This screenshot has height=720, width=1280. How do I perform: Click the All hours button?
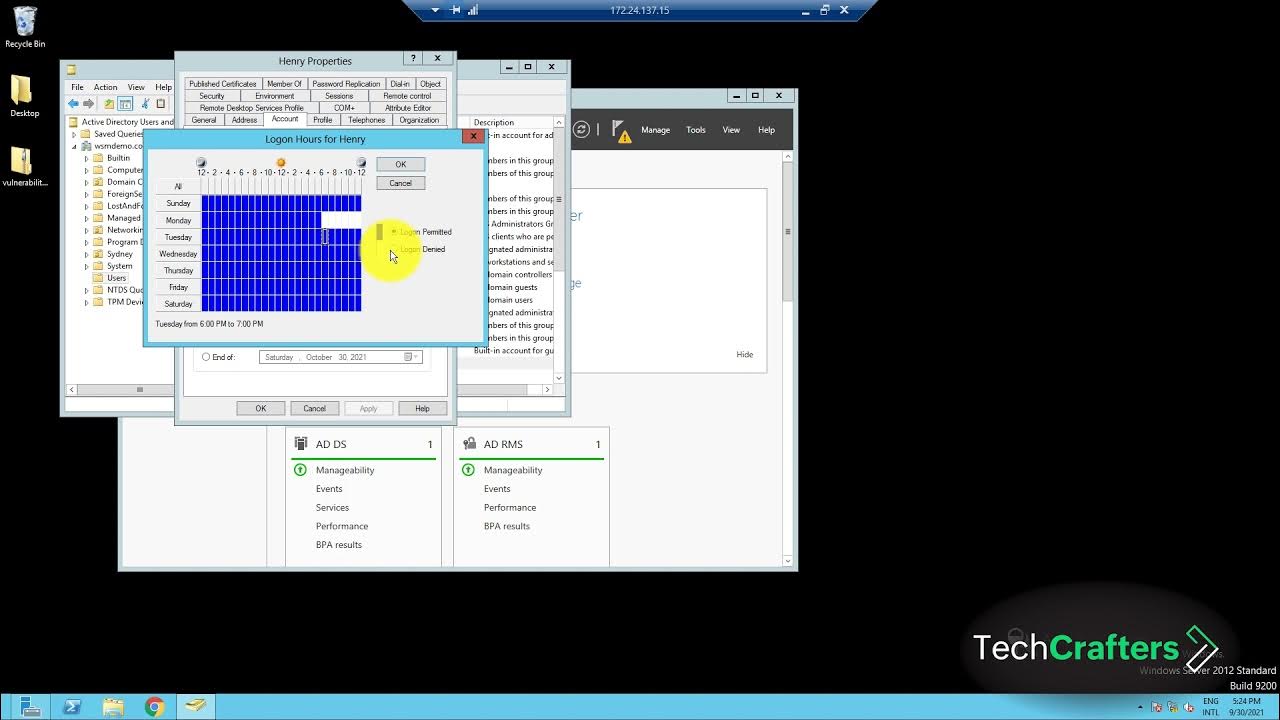pos(178,186)
